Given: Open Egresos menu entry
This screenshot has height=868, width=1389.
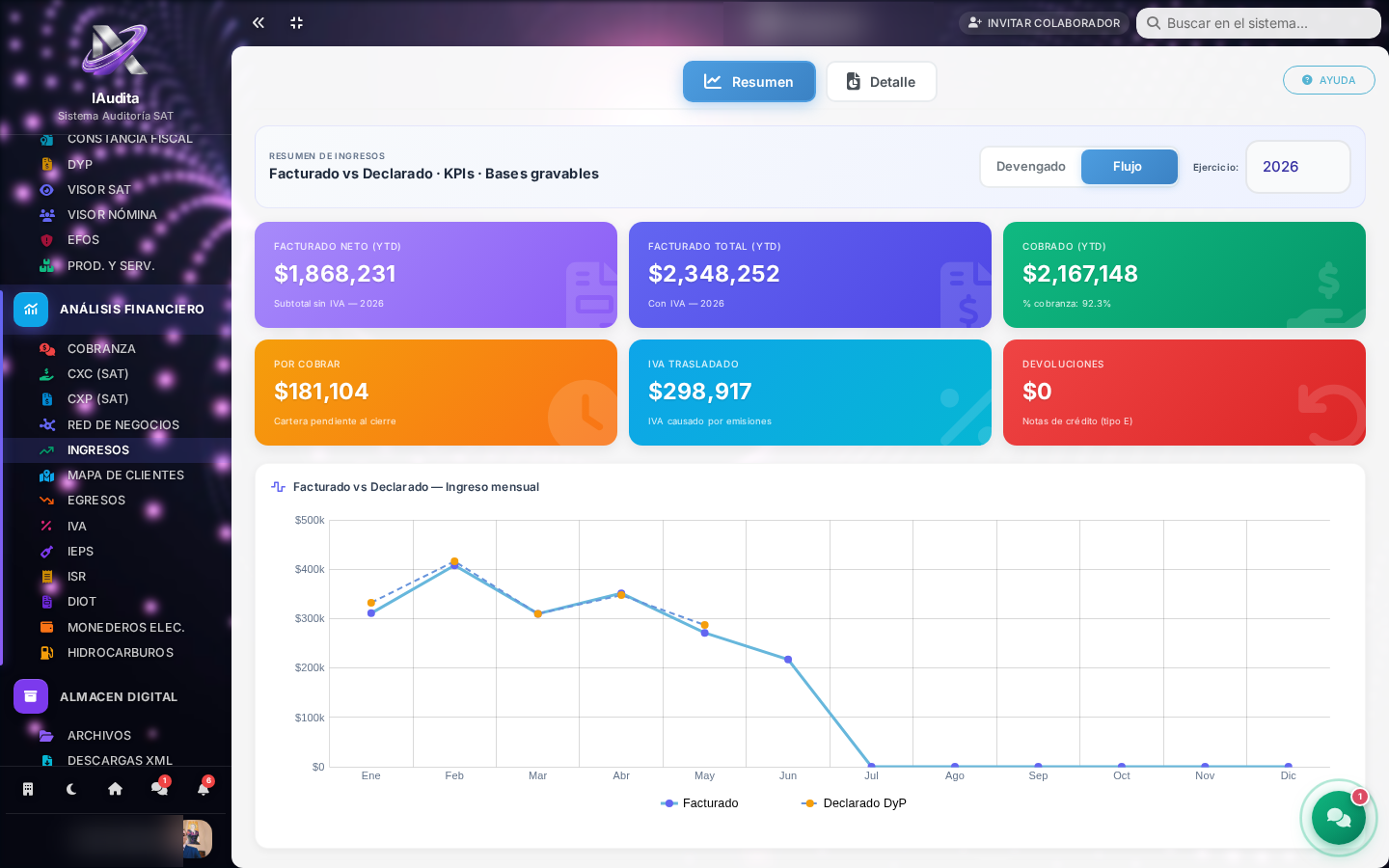Looking at the screenshot, I should coord(116,501).
